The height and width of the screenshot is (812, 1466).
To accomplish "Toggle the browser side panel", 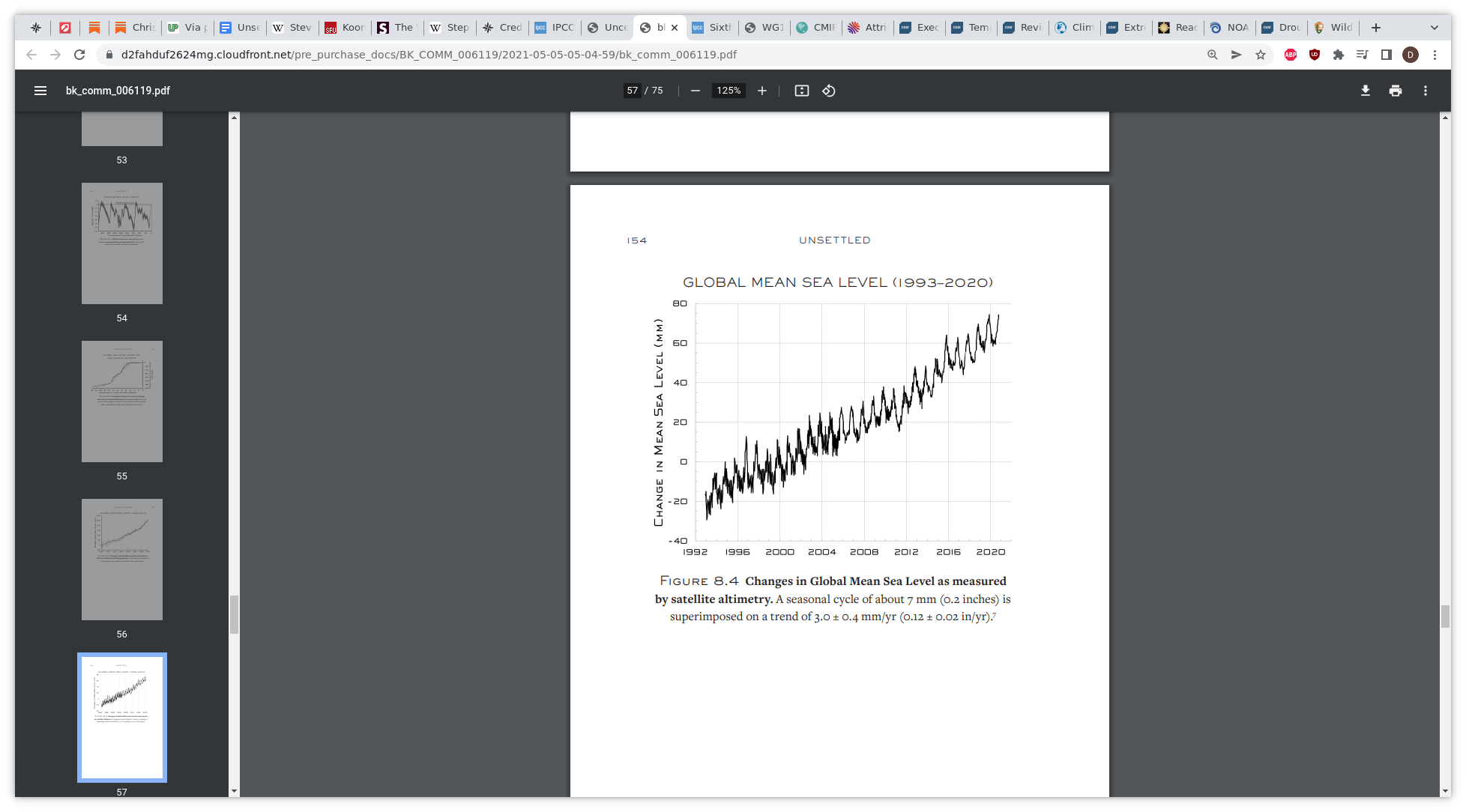I will 1387,55.
